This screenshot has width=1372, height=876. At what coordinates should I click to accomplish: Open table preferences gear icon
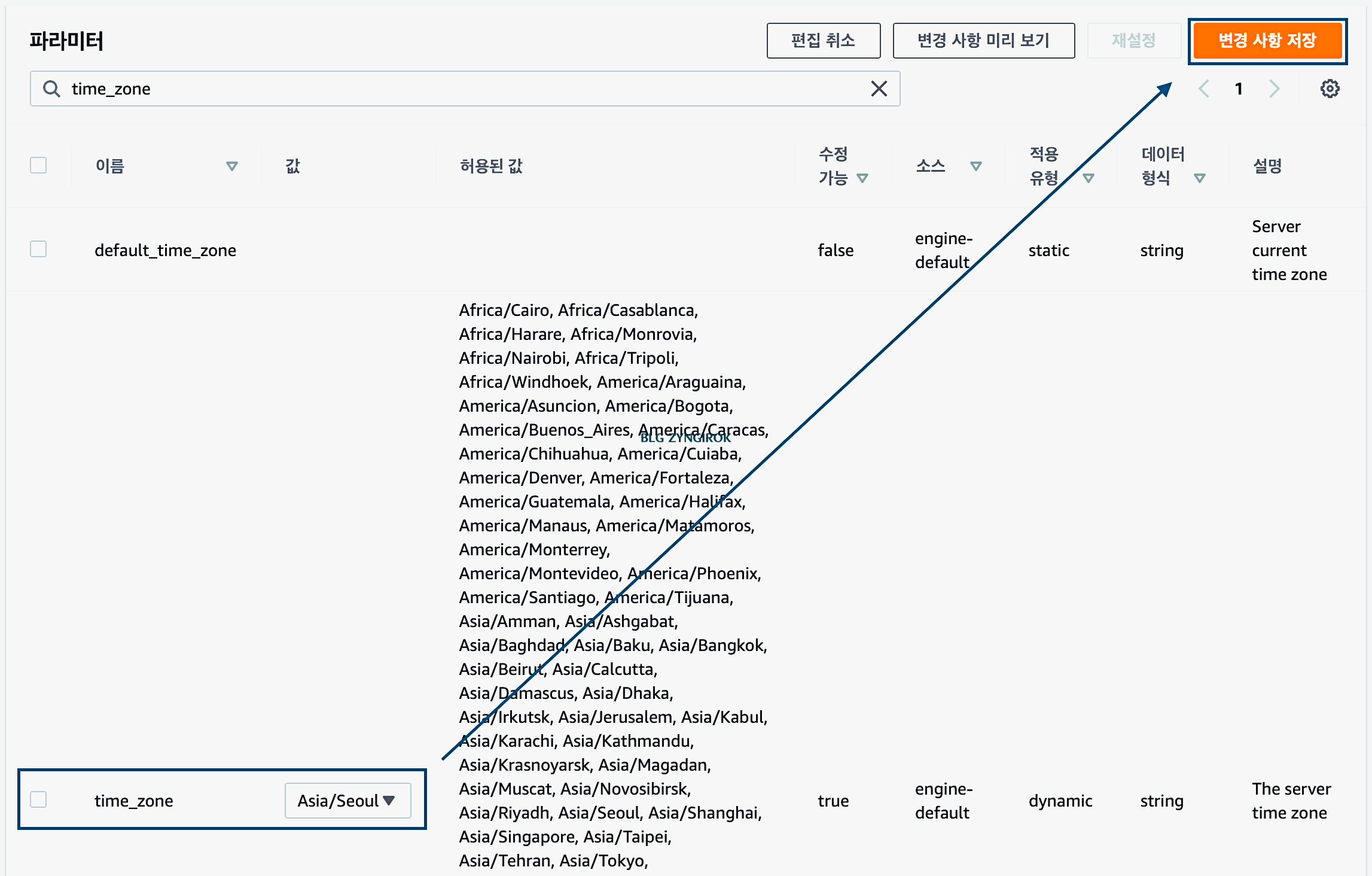coord(1330,89)
